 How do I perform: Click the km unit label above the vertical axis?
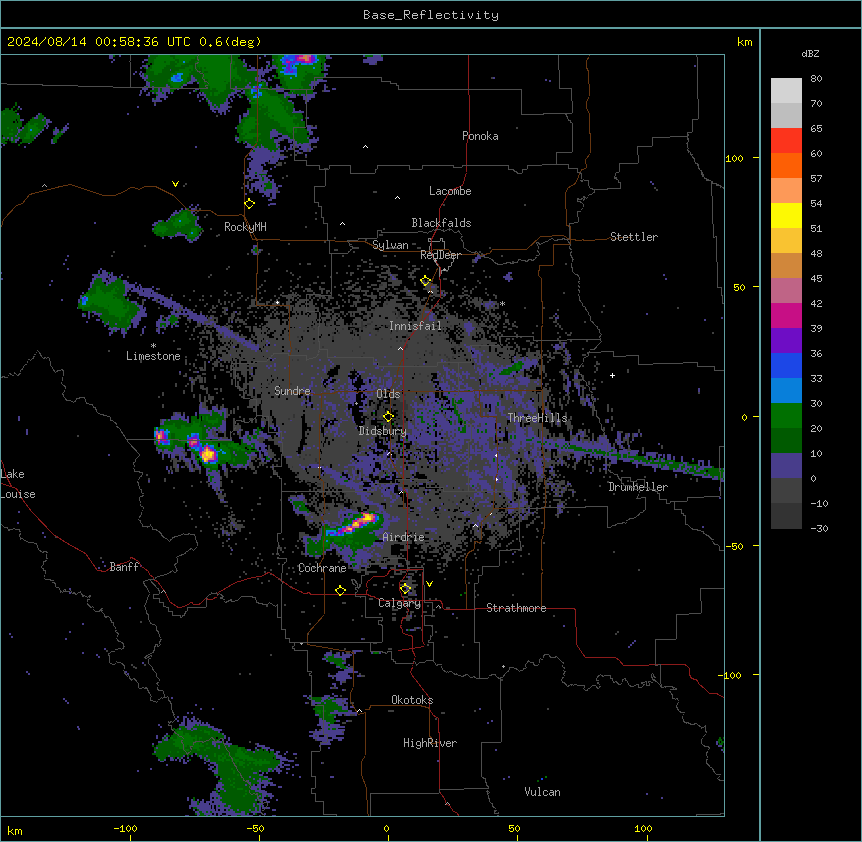[x=745, y=42]
